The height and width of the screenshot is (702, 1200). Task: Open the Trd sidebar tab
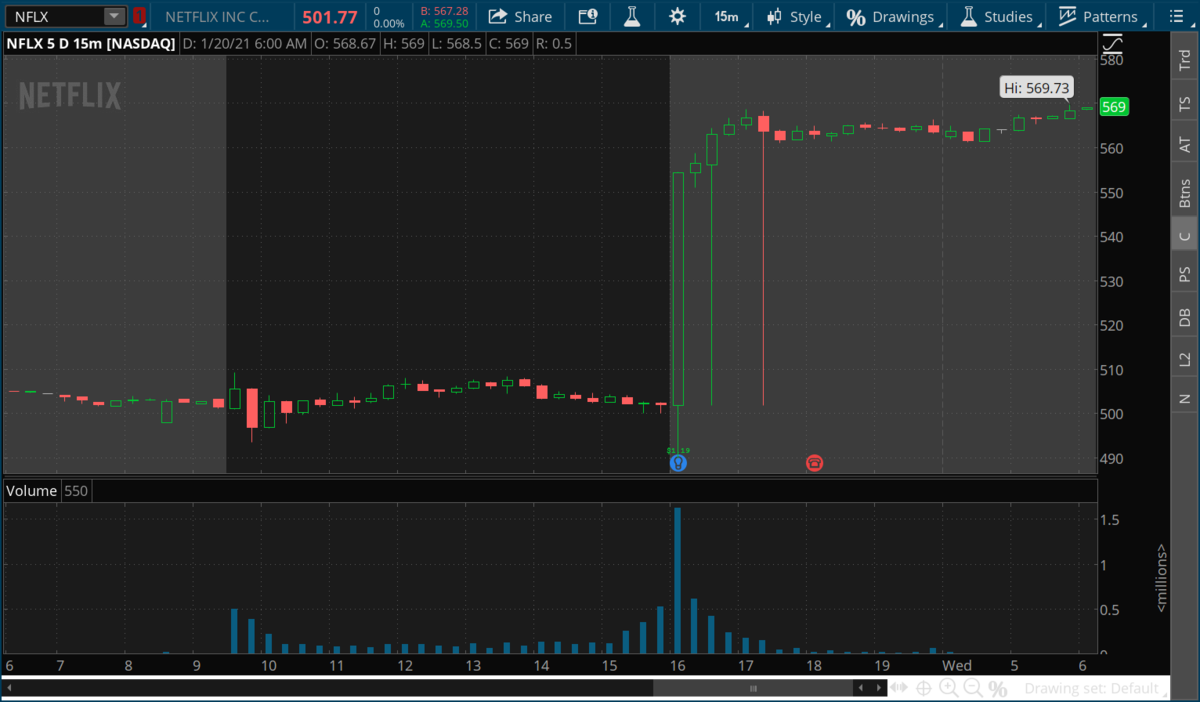1184,59
